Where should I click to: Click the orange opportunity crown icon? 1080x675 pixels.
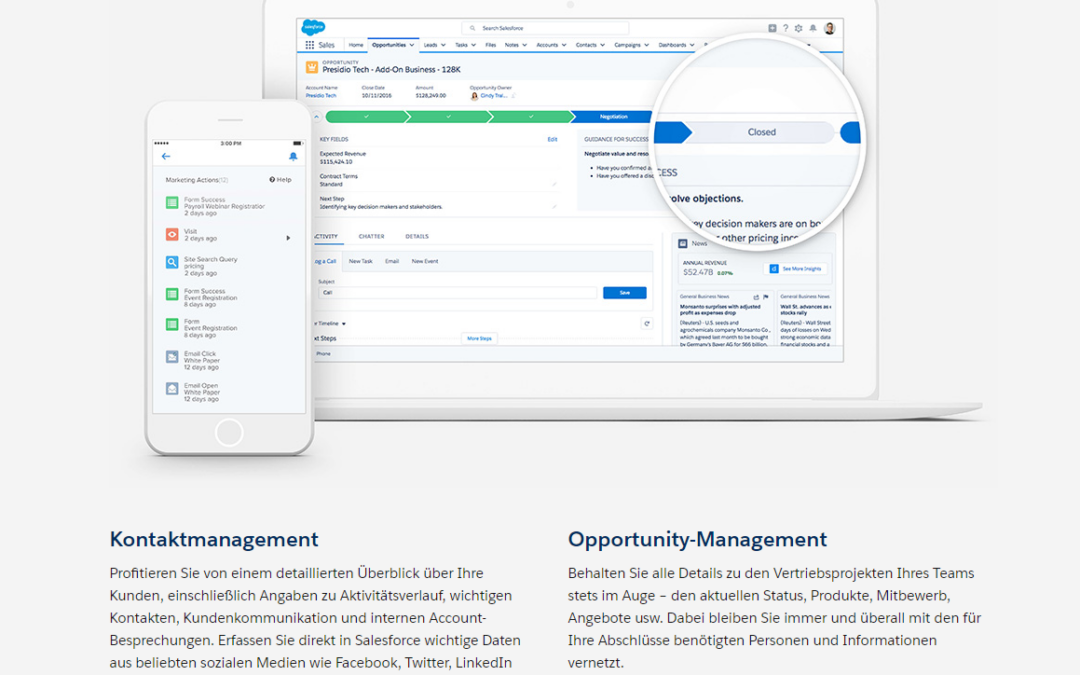click(x=312, y=67)
